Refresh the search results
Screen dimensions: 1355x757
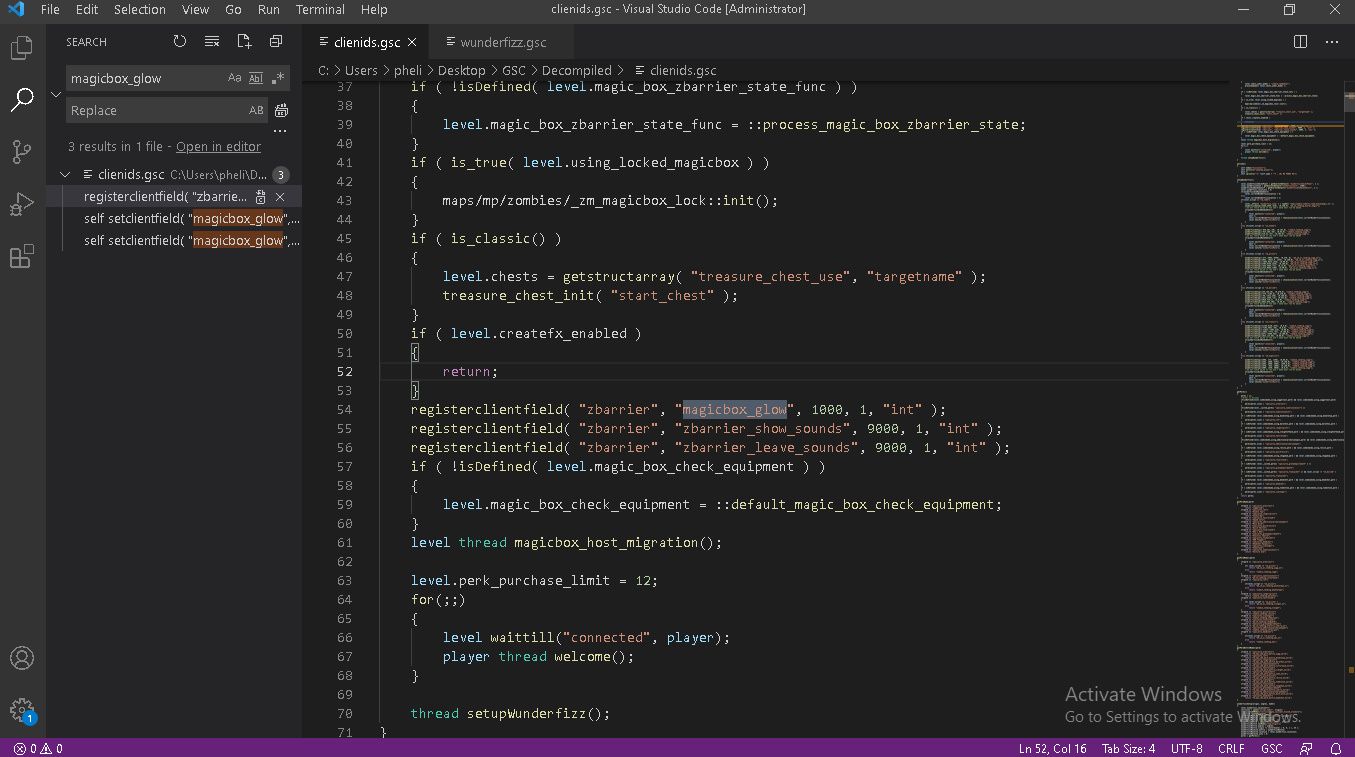(180, 41)
